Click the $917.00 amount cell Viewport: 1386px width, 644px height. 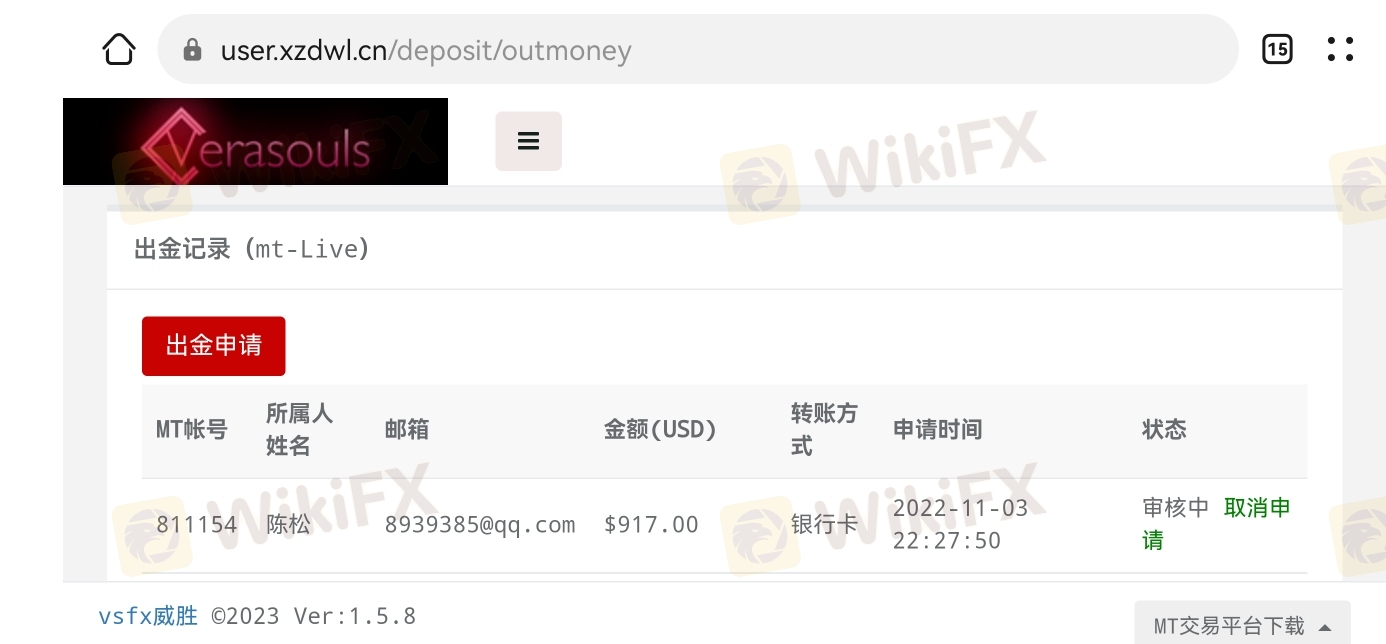[651, 524]
